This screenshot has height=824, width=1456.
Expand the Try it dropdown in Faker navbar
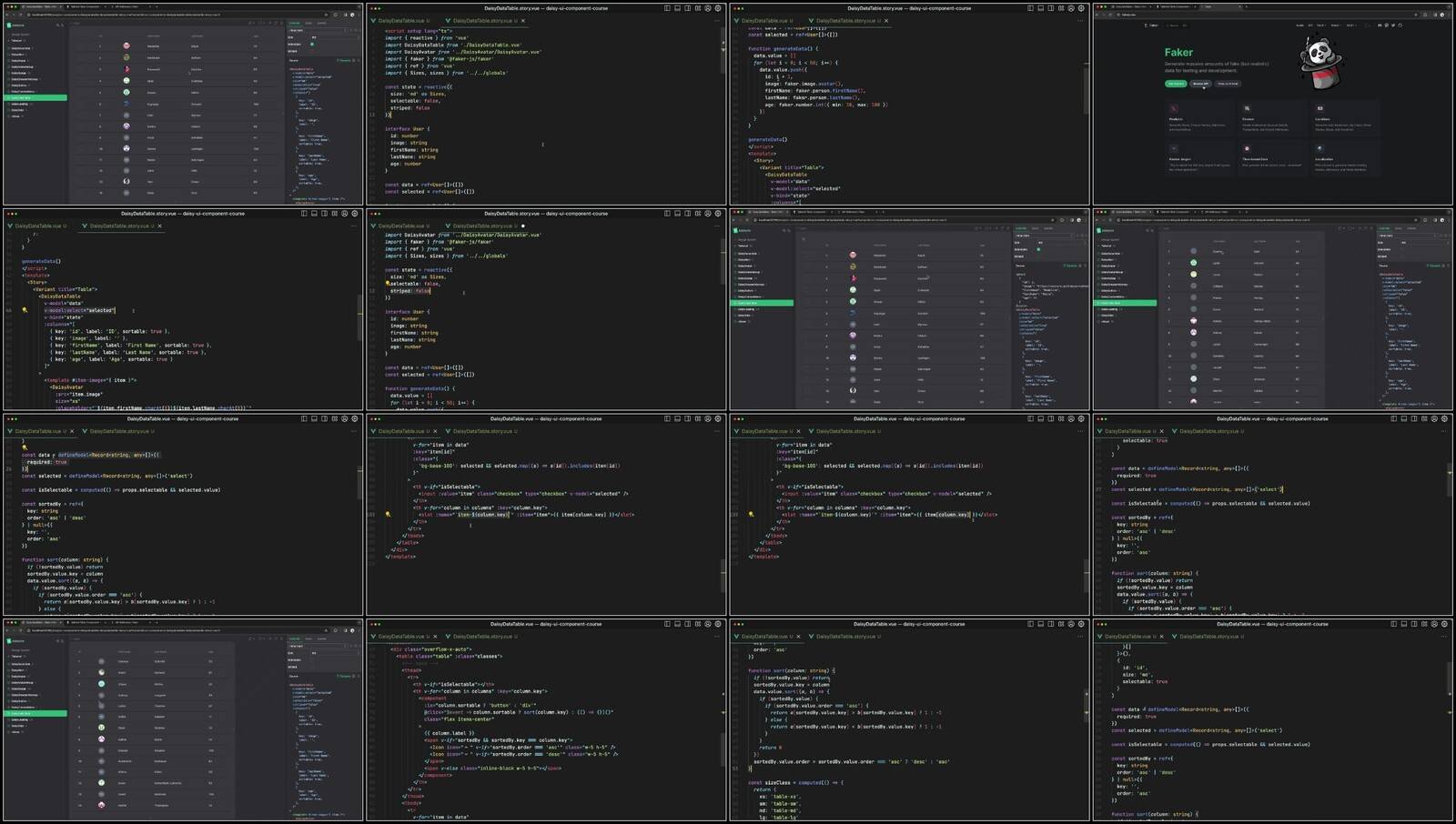coord(1321,25)
